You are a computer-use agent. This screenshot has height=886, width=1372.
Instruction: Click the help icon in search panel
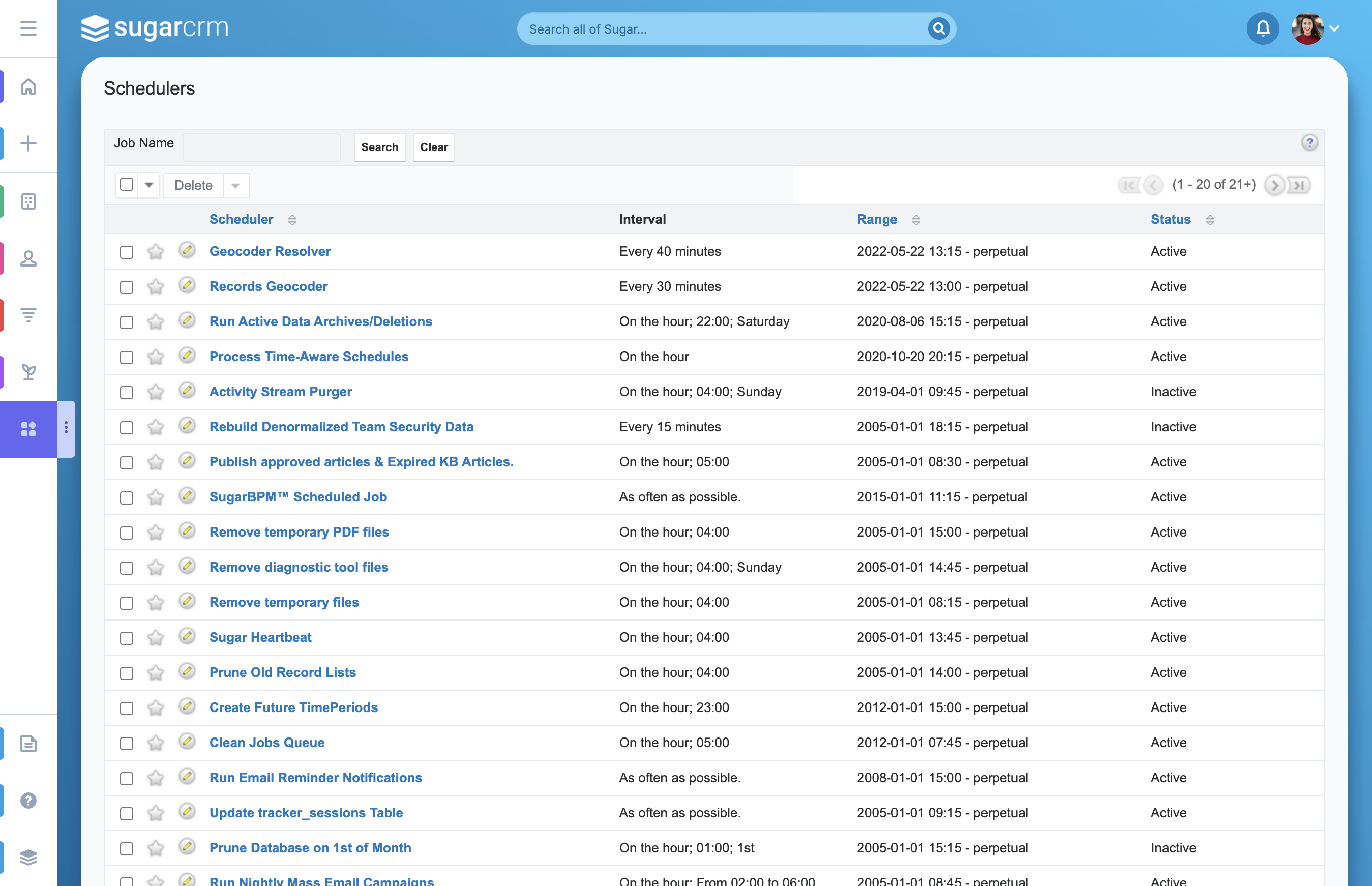click(x=1309, y=142)
